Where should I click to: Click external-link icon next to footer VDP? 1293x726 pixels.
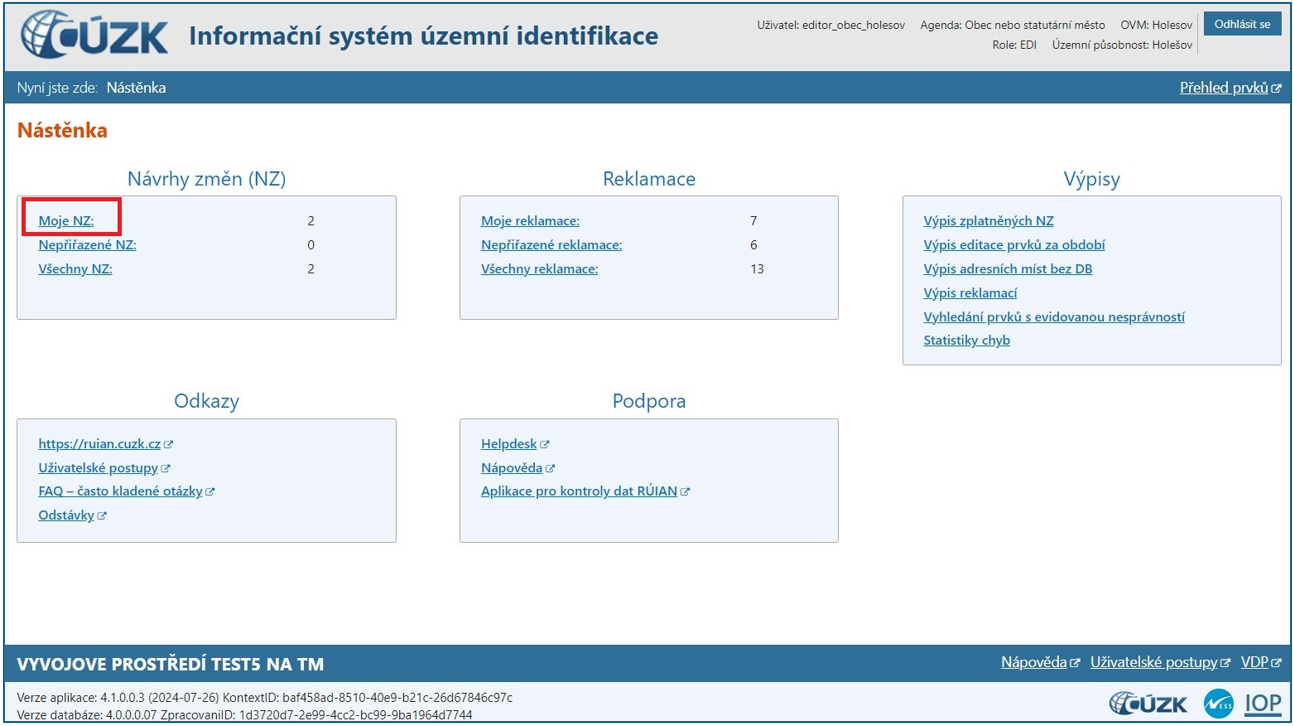(1276, 663)
